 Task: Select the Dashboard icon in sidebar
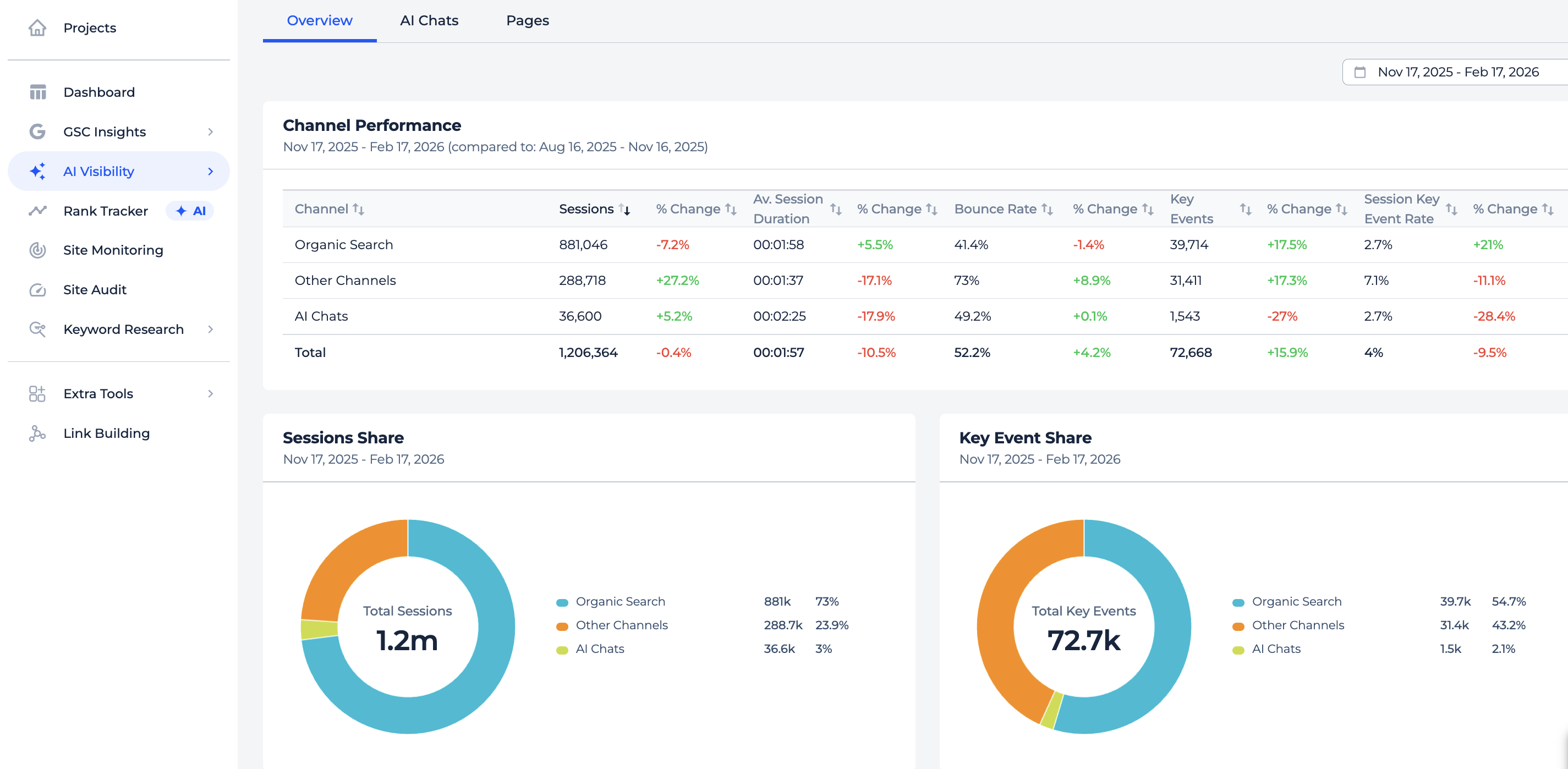point(37,91)
